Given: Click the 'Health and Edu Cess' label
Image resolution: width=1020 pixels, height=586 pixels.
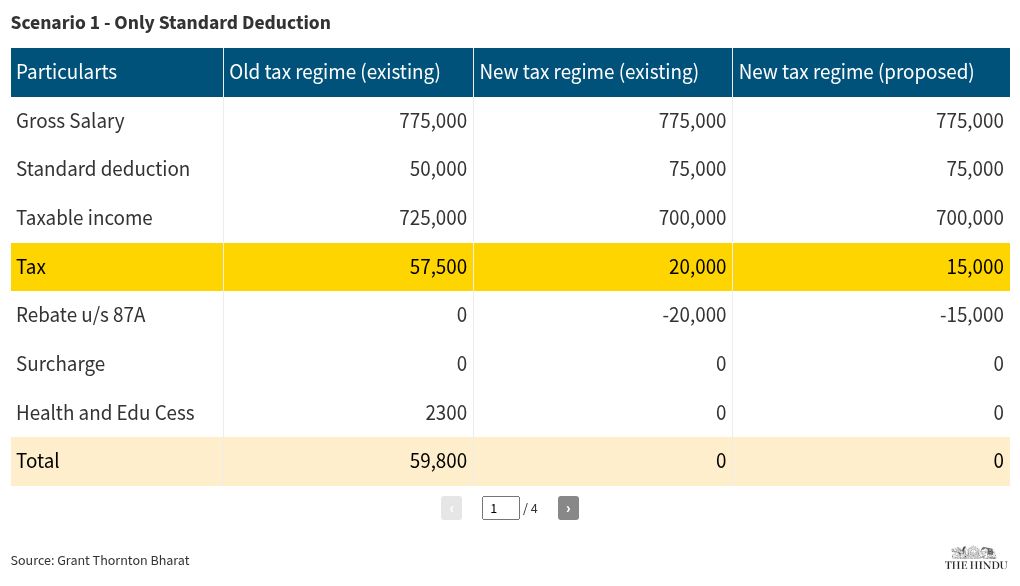Looking at the screenshot, I should click(105, 413).
